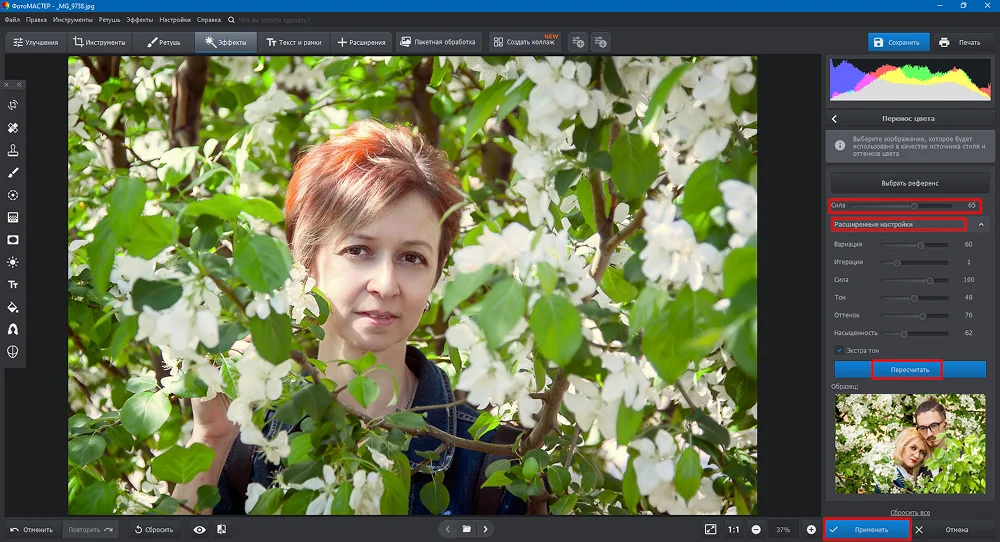Toggle before/after split comparison view
Image resolution: width=1000 pixels, height=542 pixels.
click(221, 529)
